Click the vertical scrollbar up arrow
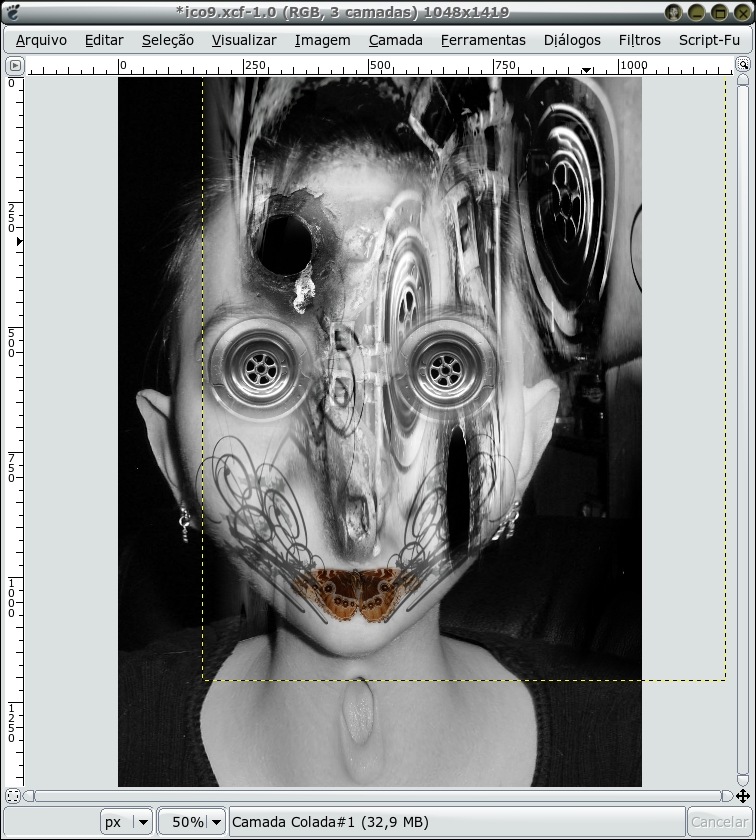 (743, 80)
